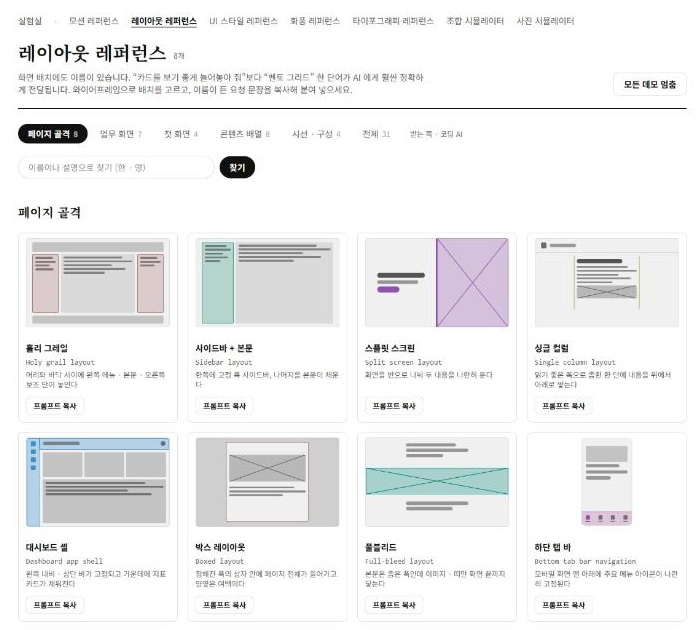This screenshot has width=700, height=630.
Task: Select the 풀블리드 wireframe preview
Action: pos(437,482)
